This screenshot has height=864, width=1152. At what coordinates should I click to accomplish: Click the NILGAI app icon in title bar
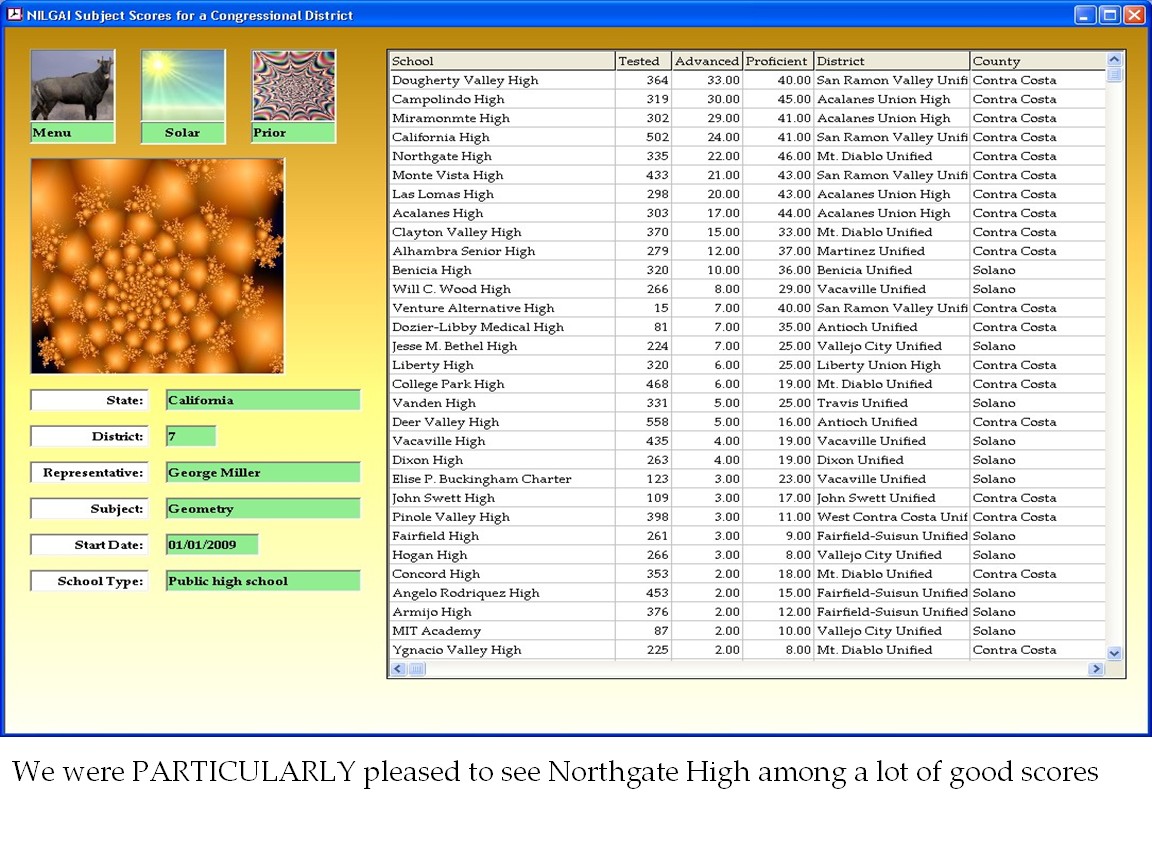tap(14, 15)
